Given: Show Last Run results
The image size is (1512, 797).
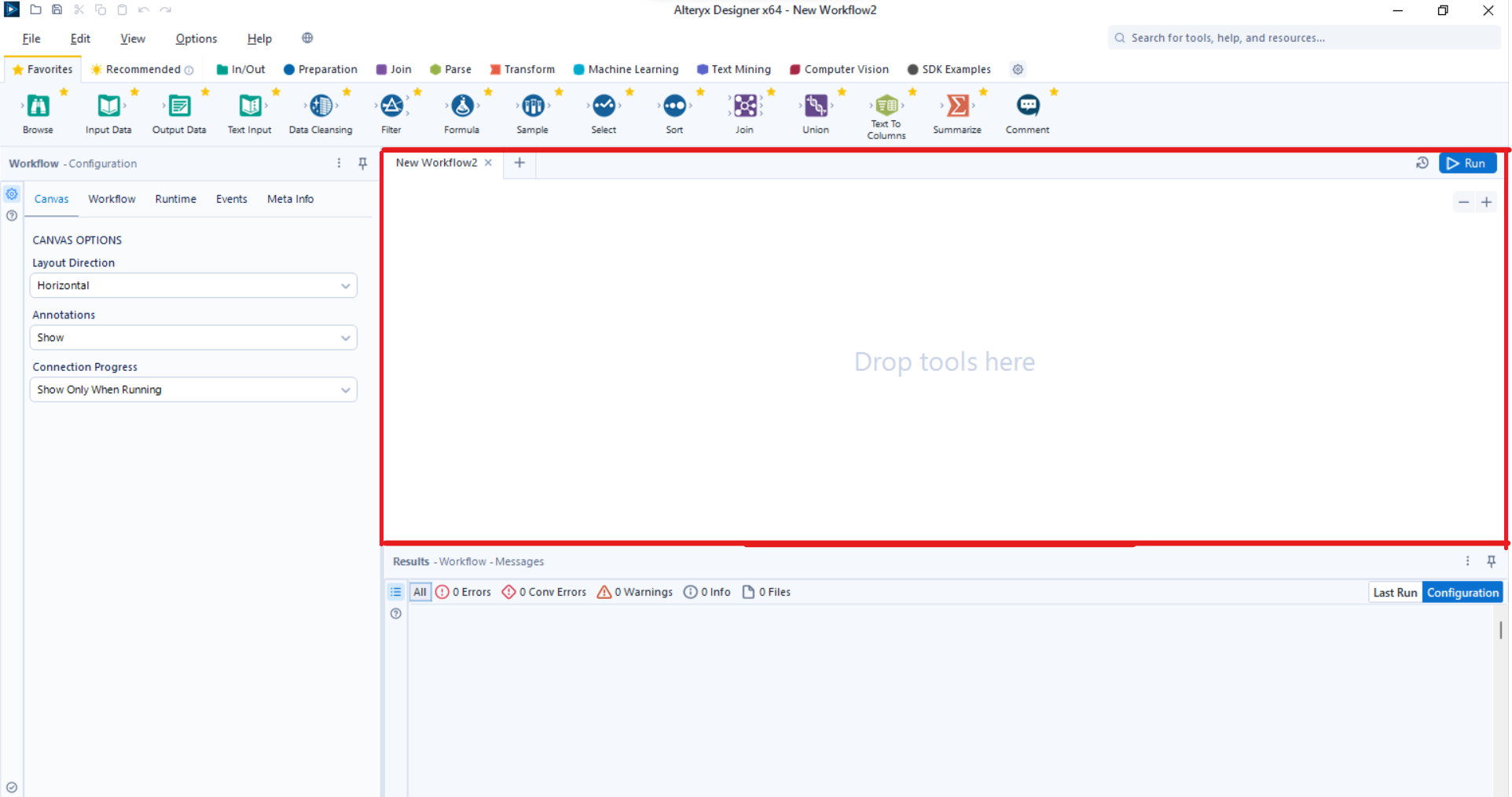Looking at the screenshot, I should [1395, 593].
